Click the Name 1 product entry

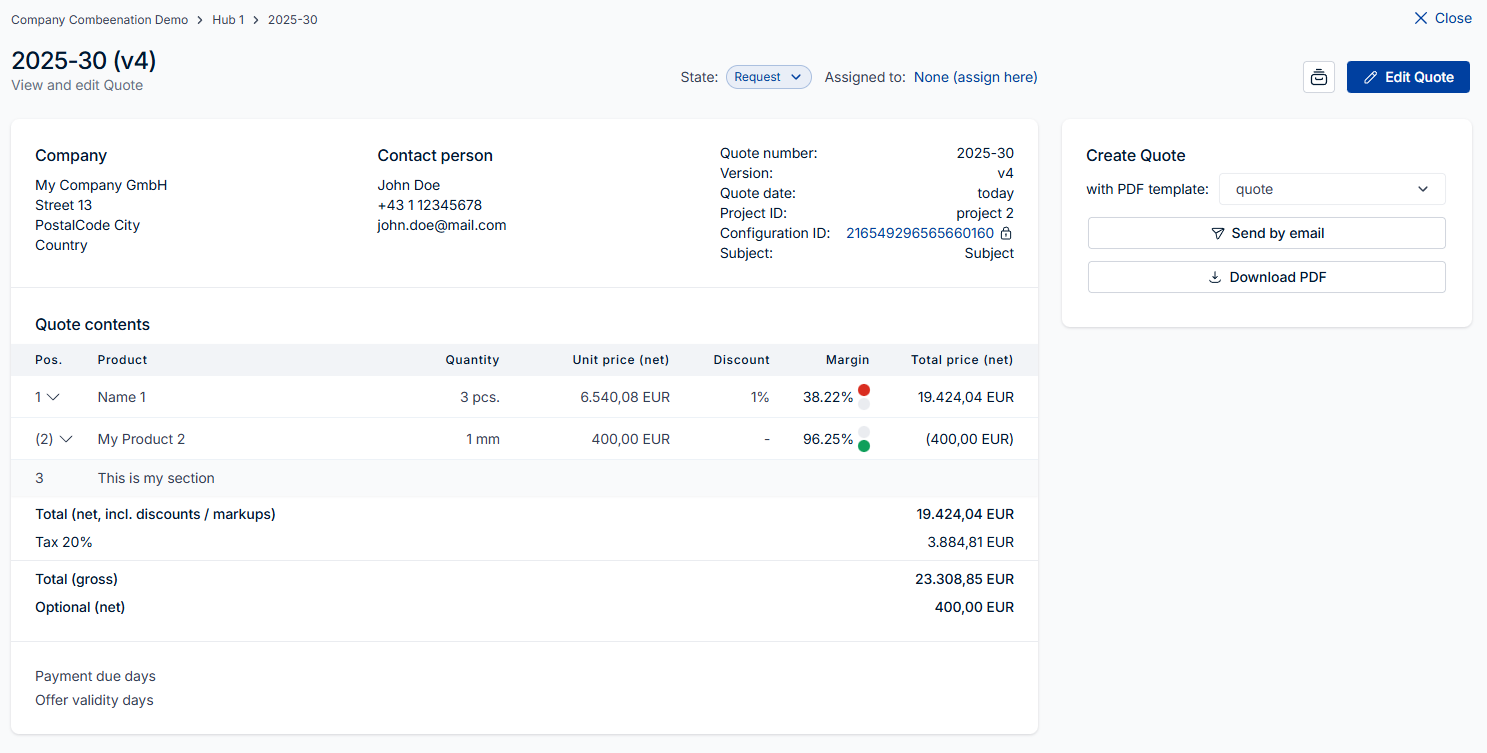coord(122,397)
